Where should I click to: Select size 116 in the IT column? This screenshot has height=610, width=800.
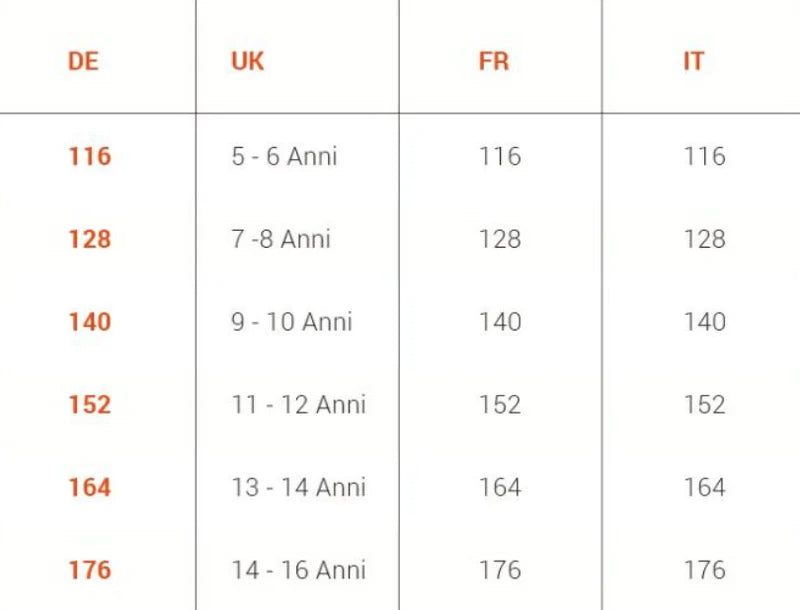tap(704, 157)
